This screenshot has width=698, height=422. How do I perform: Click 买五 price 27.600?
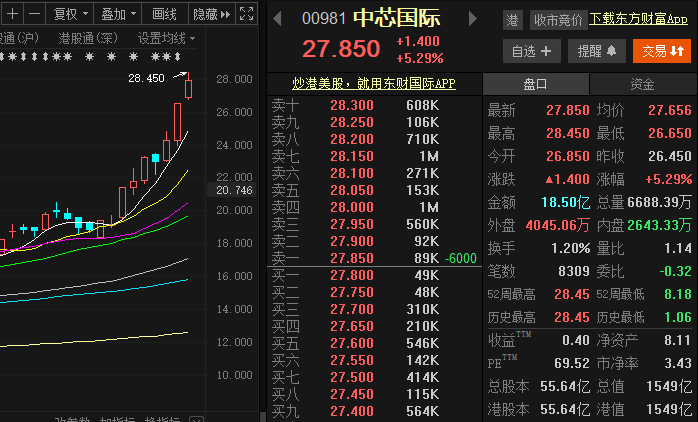(352, 343)
